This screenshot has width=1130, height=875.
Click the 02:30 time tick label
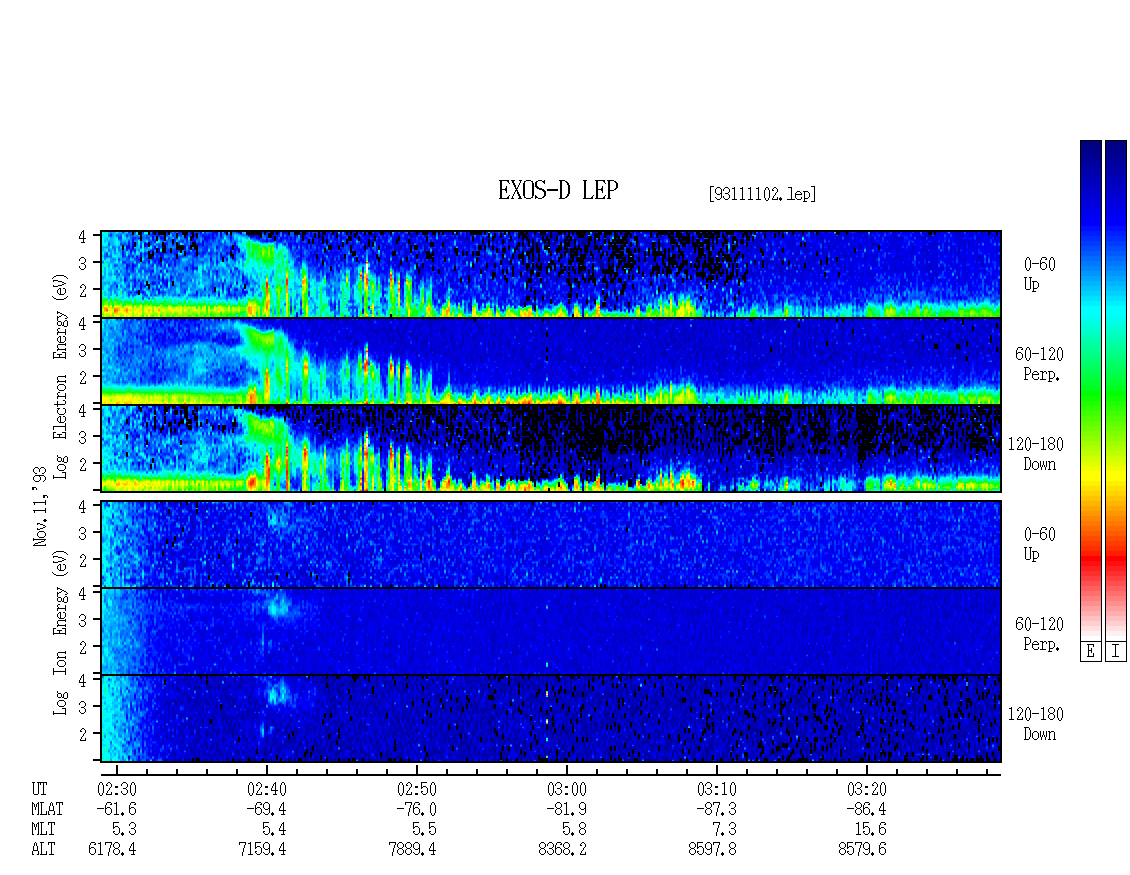click(x=117, y=789)
